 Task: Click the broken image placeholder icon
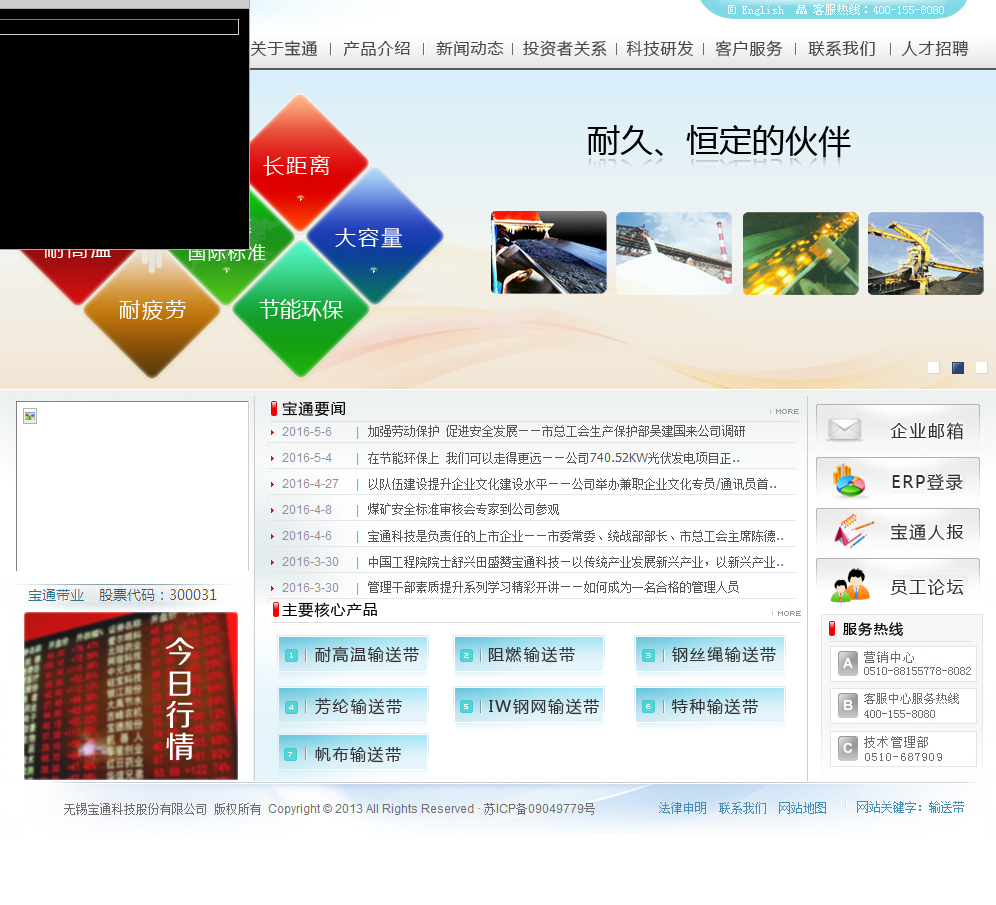pyautogui.click(x=30, y=416)
